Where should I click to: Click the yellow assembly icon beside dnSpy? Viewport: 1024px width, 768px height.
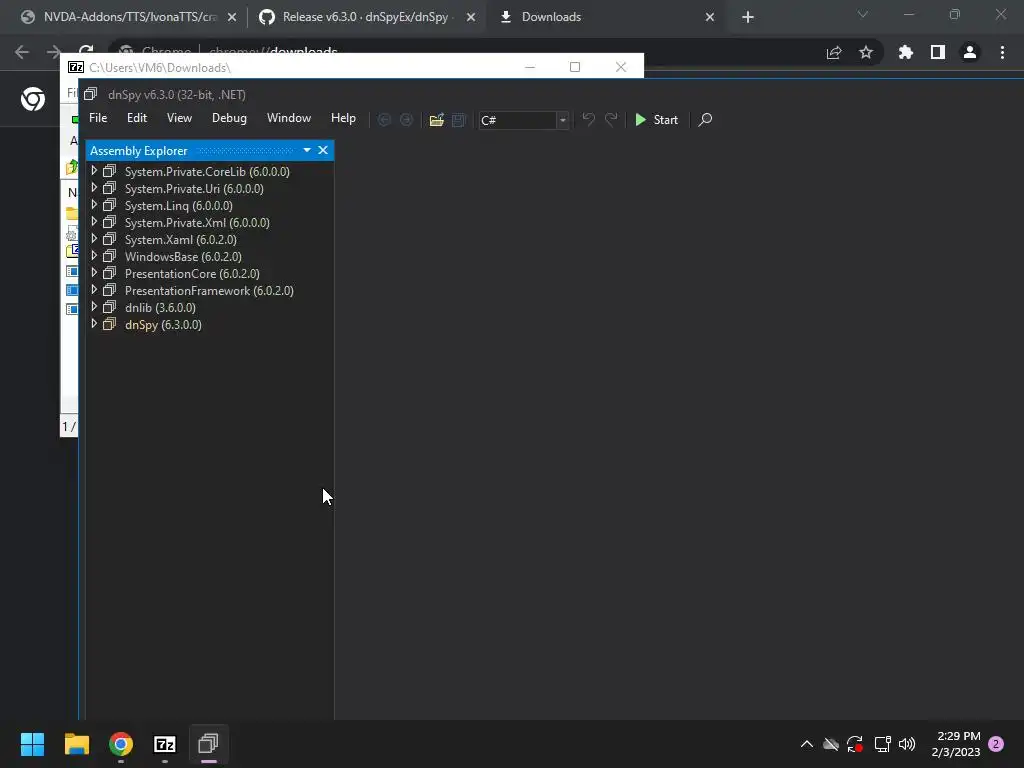[110, 324]
